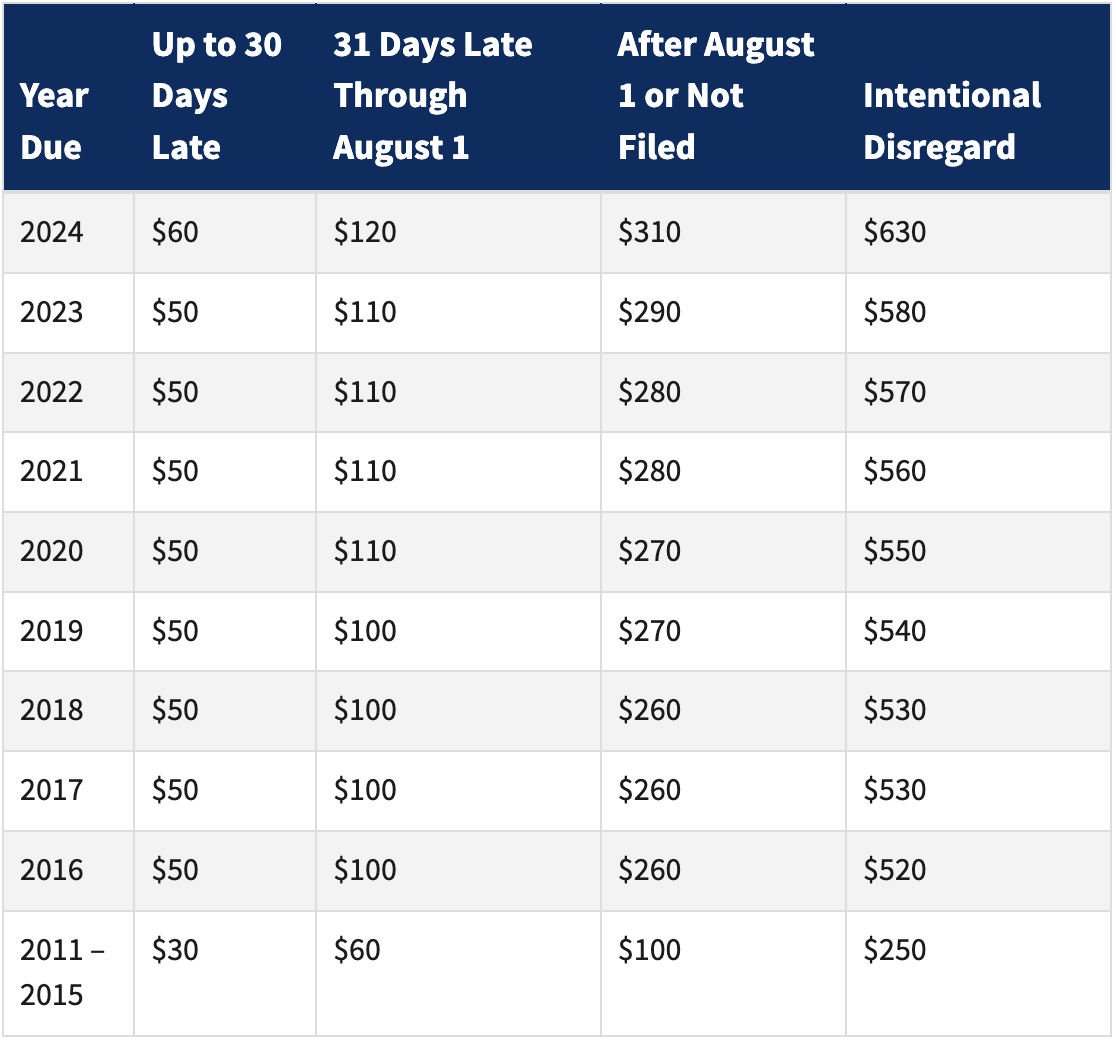Viewport: 1116px width, 1040px height.
Task: Select the $310 cell in 2024 row
Action: 649,232
